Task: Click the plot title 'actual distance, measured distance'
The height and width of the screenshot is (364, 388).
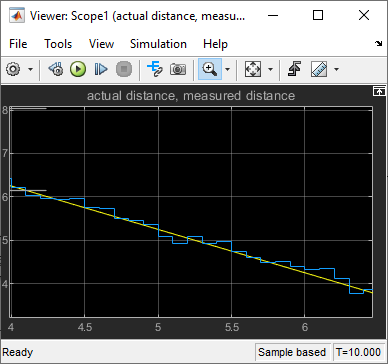Action: [191, 96]
